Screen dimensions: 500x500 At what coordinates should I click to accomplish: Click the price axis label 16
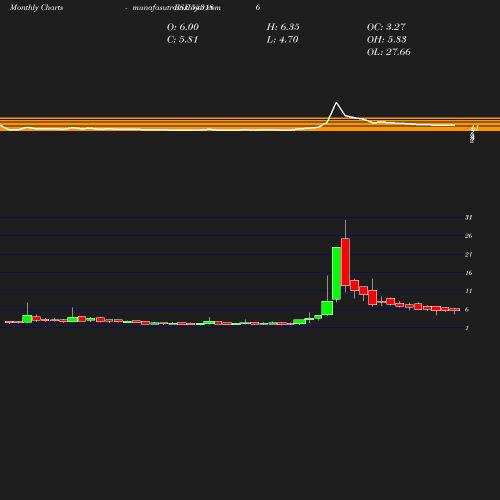pyautogui.click(x=469, y=273)
